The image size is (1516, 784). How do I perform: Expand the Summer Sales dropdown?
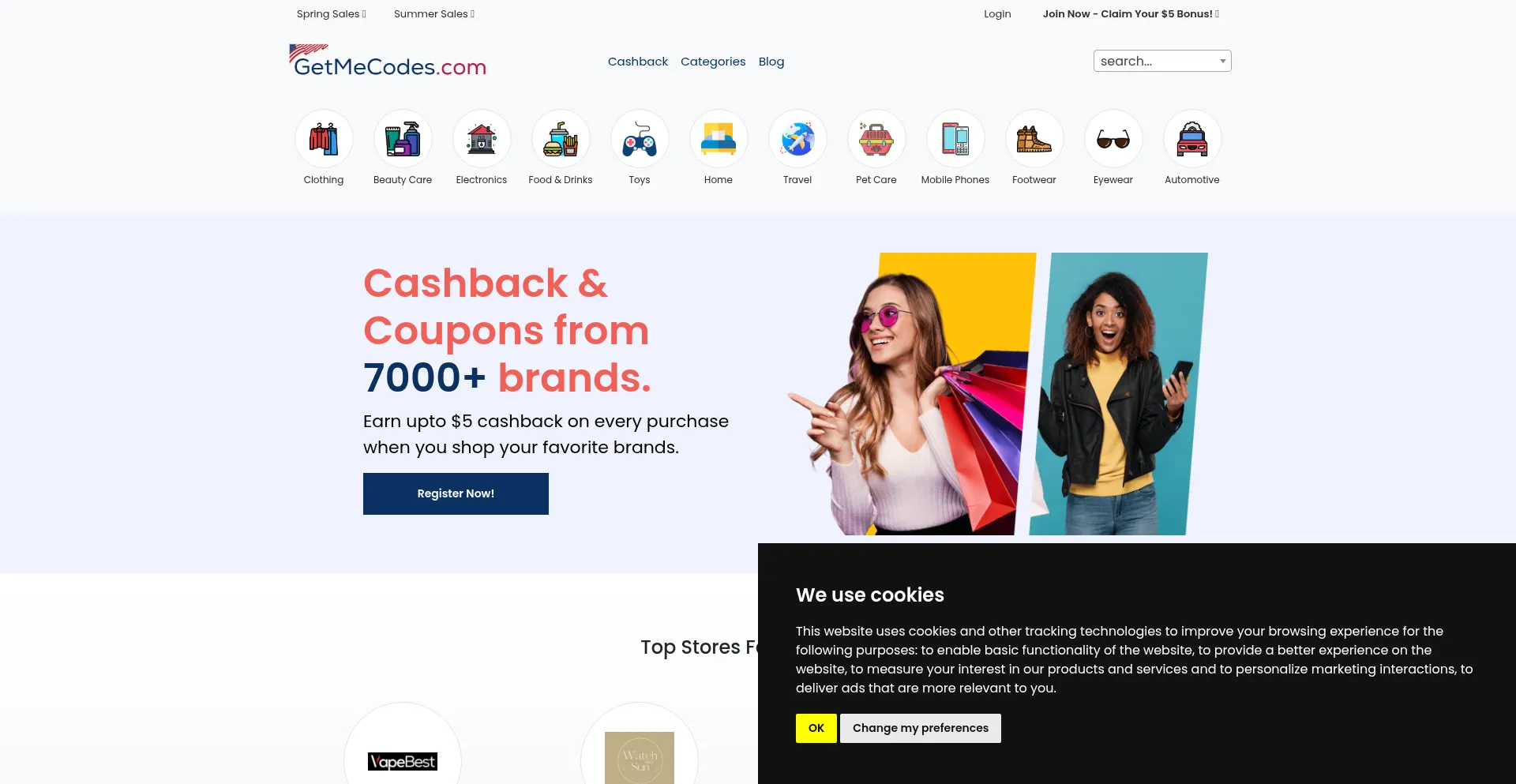pyautogui.click(x=434, y=13)
